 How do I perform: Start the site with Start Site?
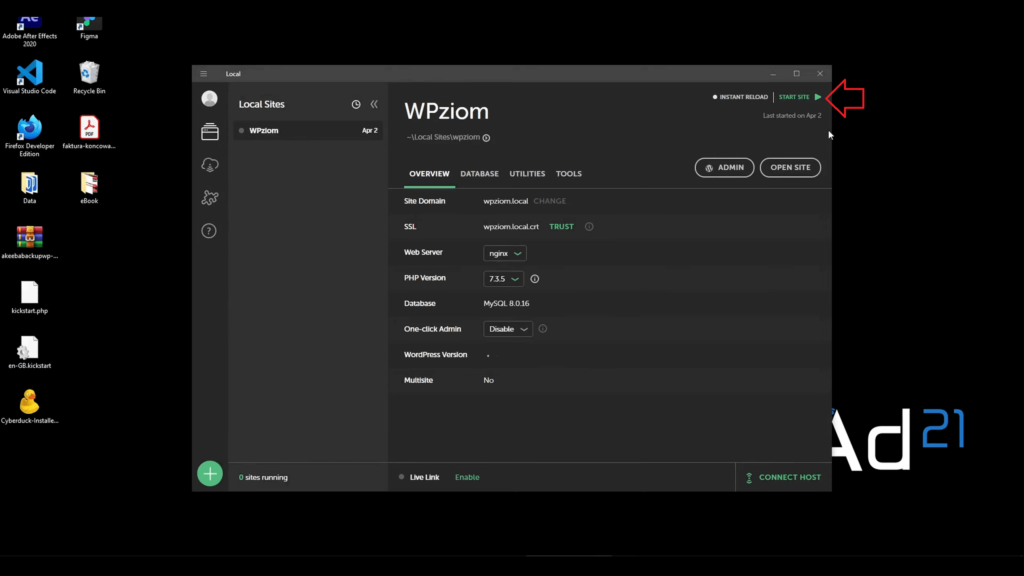pyautogui.click(x=800, y=97)
